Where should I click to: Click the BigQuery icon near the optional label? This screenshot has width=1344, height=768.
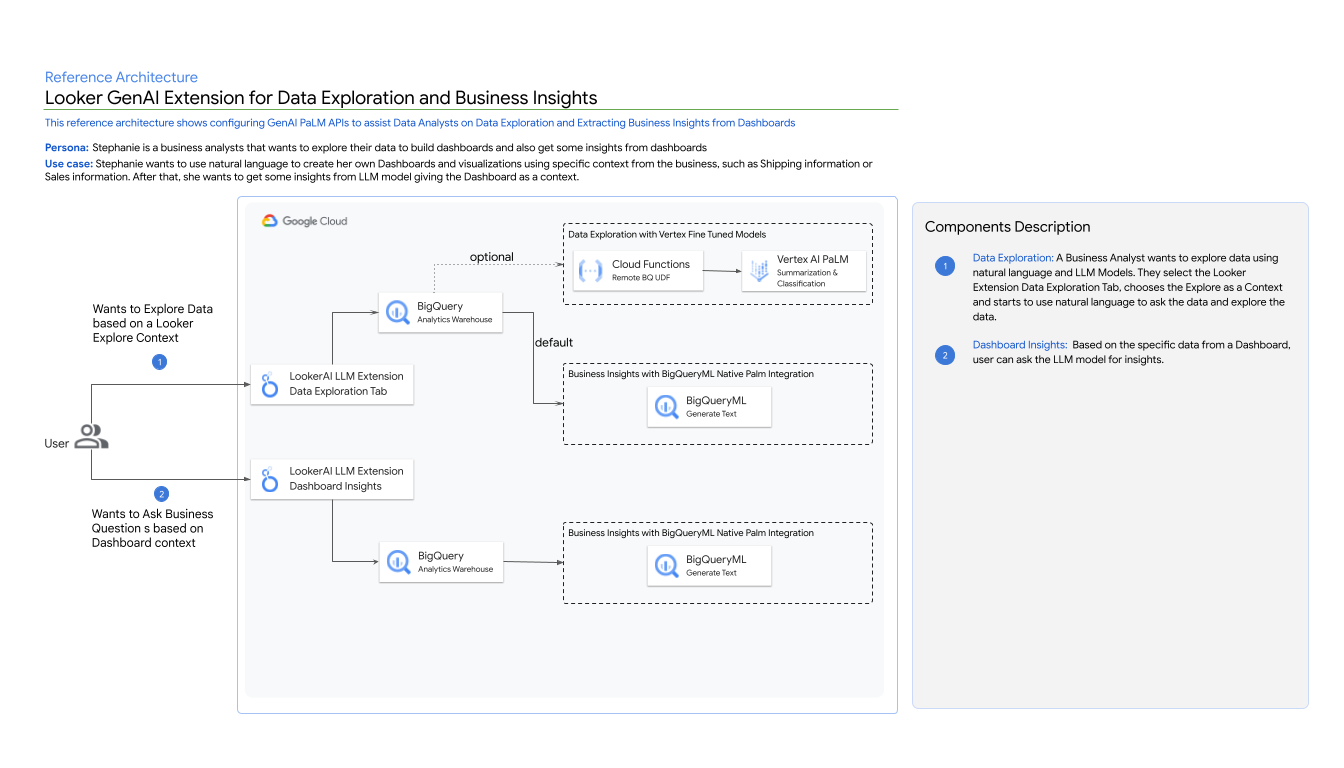click(398, 312)
